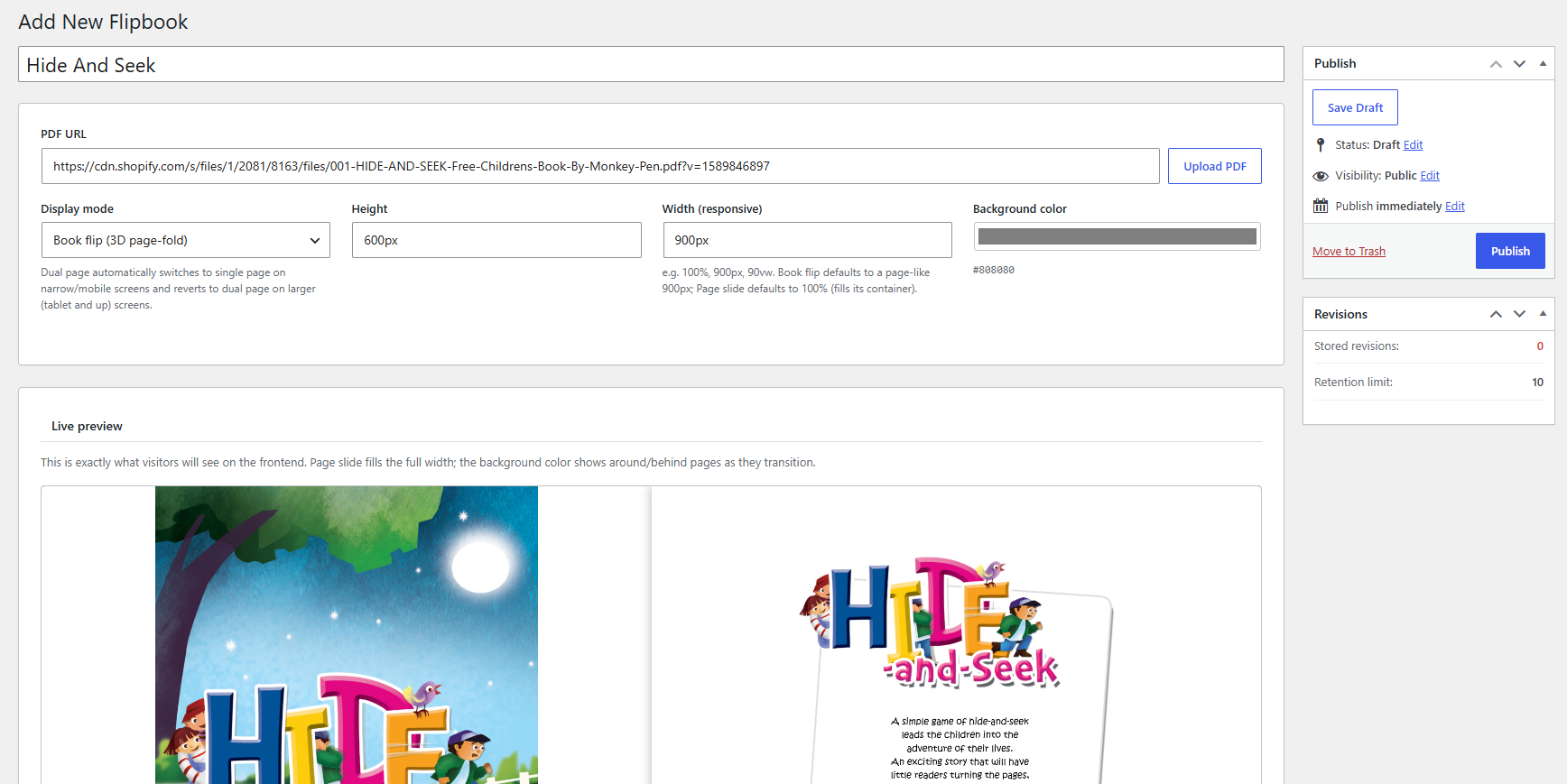Edit the draft status

click(1413, 144)
